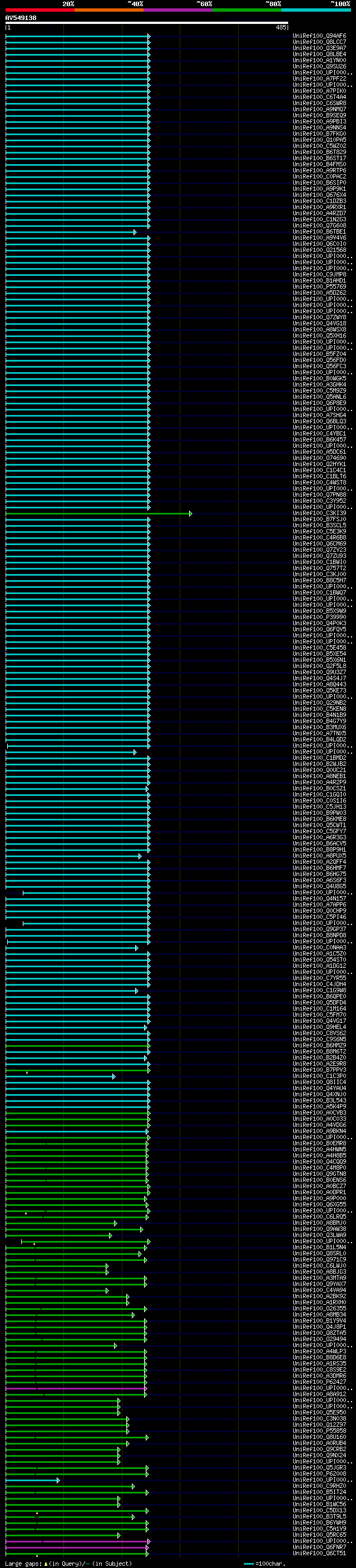Screen dimensions: 356x1568
Task: Select hit label UniRef100_B3SCL5
Action: pyautogui.click(x=319, y=525)
